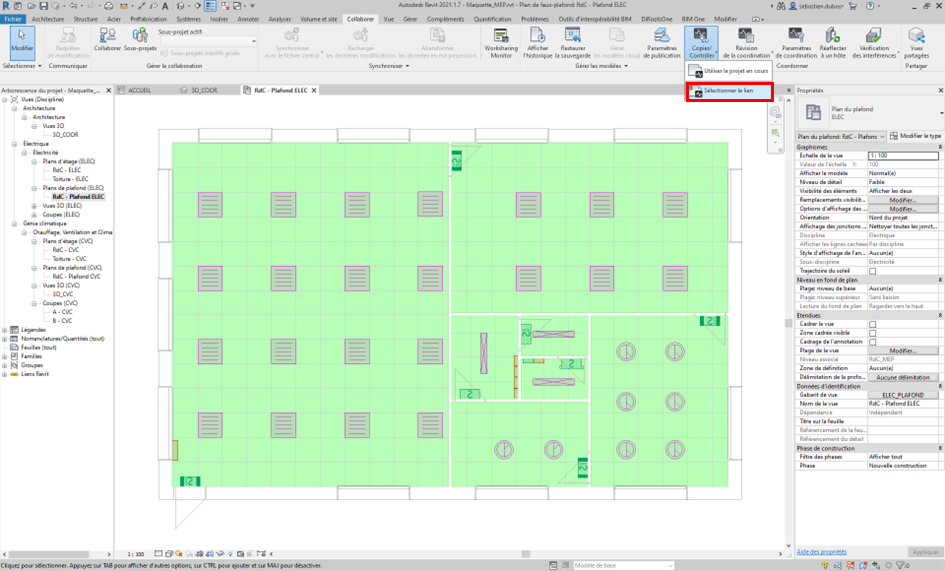Viewport: 945px width, 571px height.
Task: Expand the Légendes tree node
Action: tap(6, 329)
